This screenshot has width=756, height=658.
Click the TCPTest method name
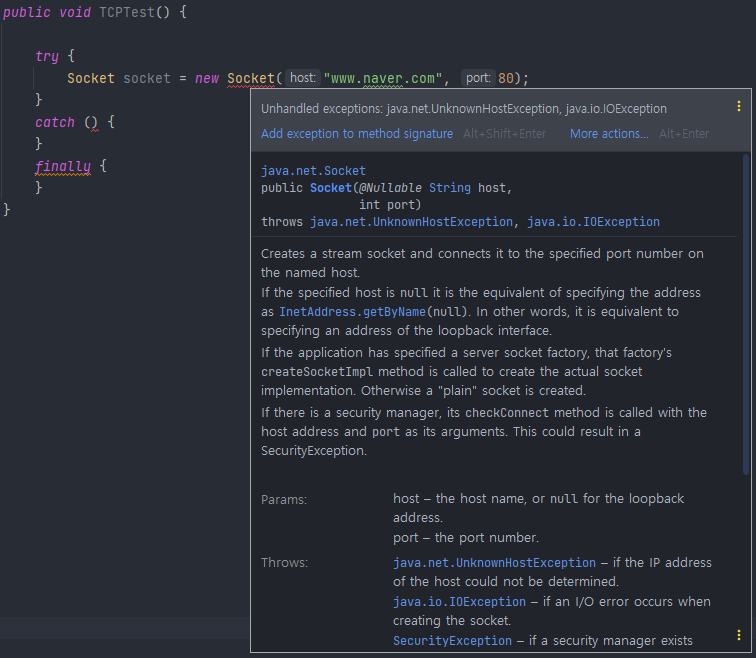(x=127, y=12)
